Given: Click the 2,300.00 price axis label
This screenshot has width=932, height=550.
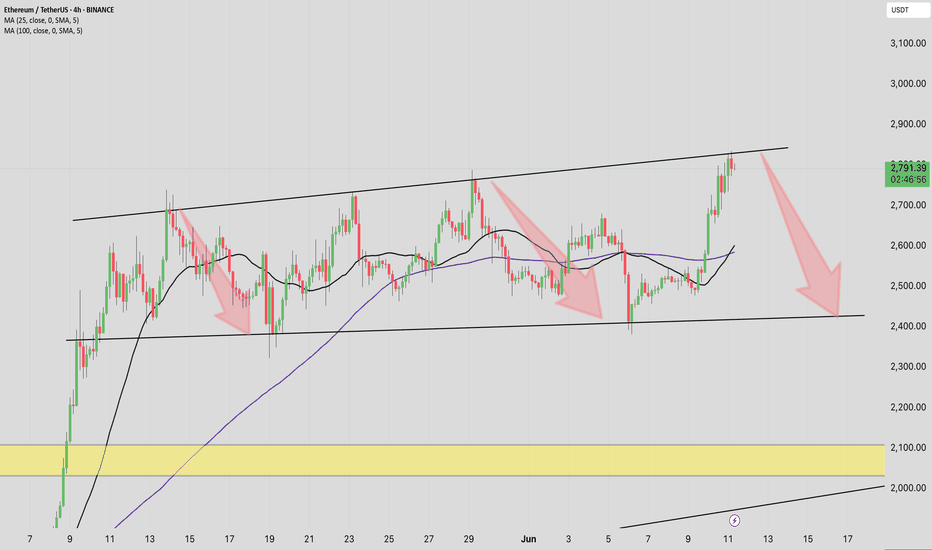Looking at the screenshot, I should (x=908, y=366).
